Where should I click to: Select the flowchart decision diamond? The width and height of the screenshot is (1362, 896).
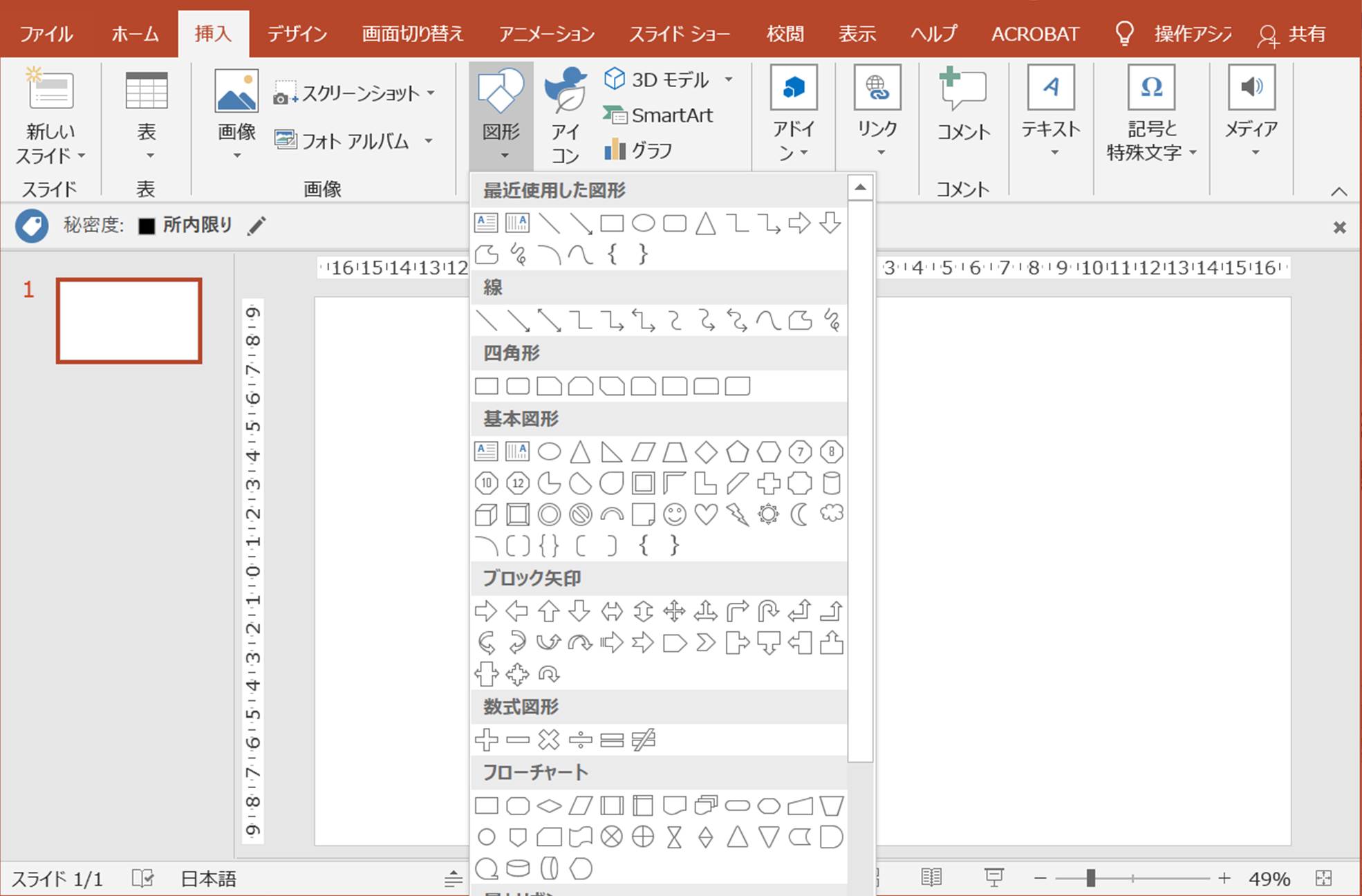(549, 806)
